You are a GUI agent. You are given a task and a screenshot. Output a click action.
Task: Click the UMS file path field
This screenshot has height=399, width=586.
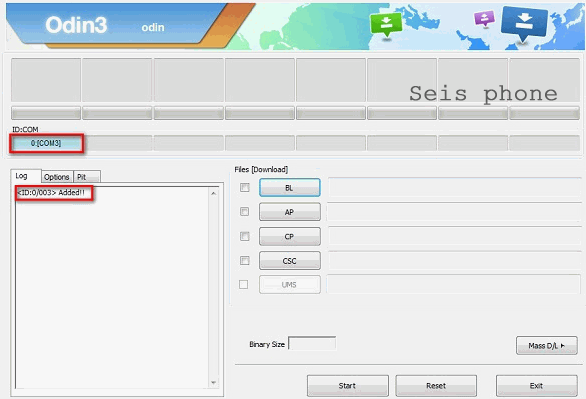(454, 284)
